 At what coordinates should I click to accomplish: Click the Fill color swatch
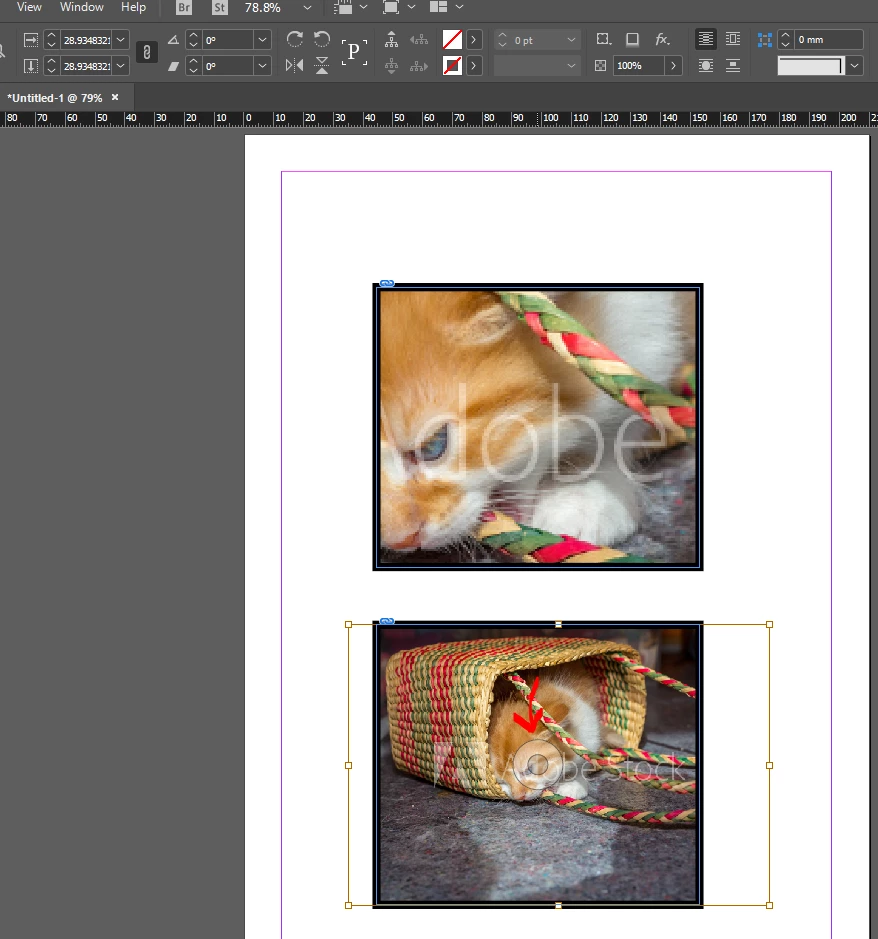[x=452, y=40]
